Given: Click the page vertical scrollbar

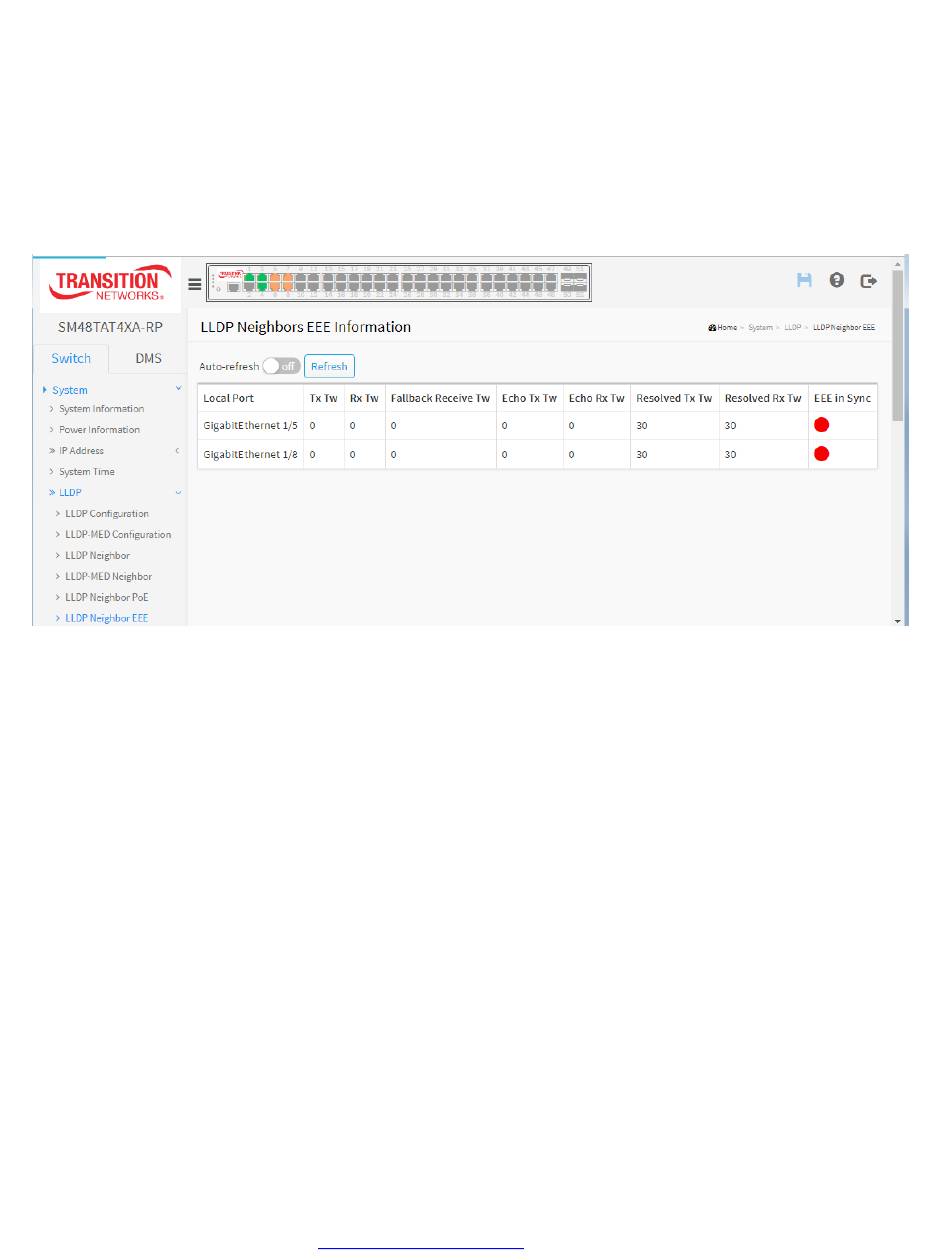Looking at the screenshot, I should [x=897, y=350].
